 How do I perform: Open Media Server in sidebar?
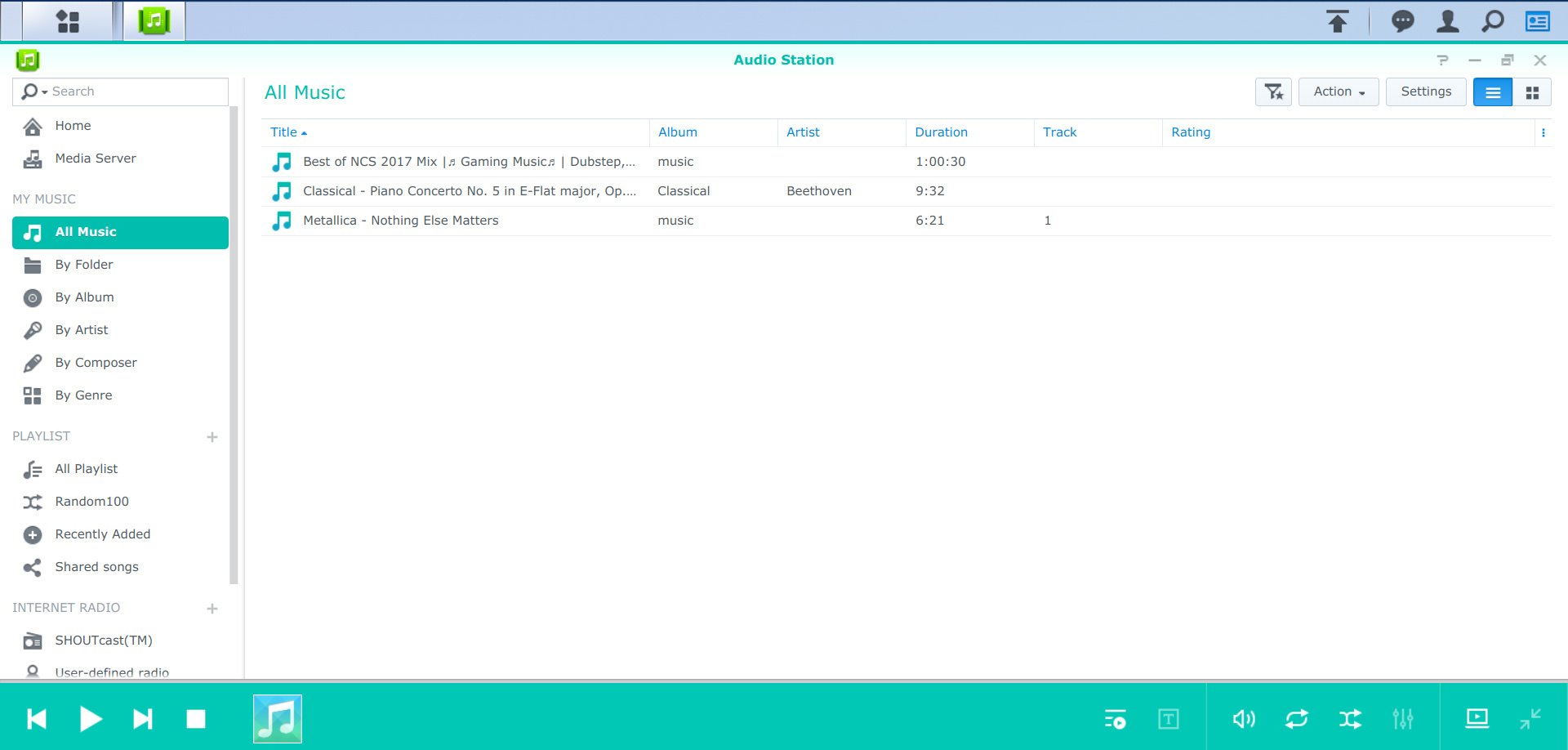coord(120,158)
